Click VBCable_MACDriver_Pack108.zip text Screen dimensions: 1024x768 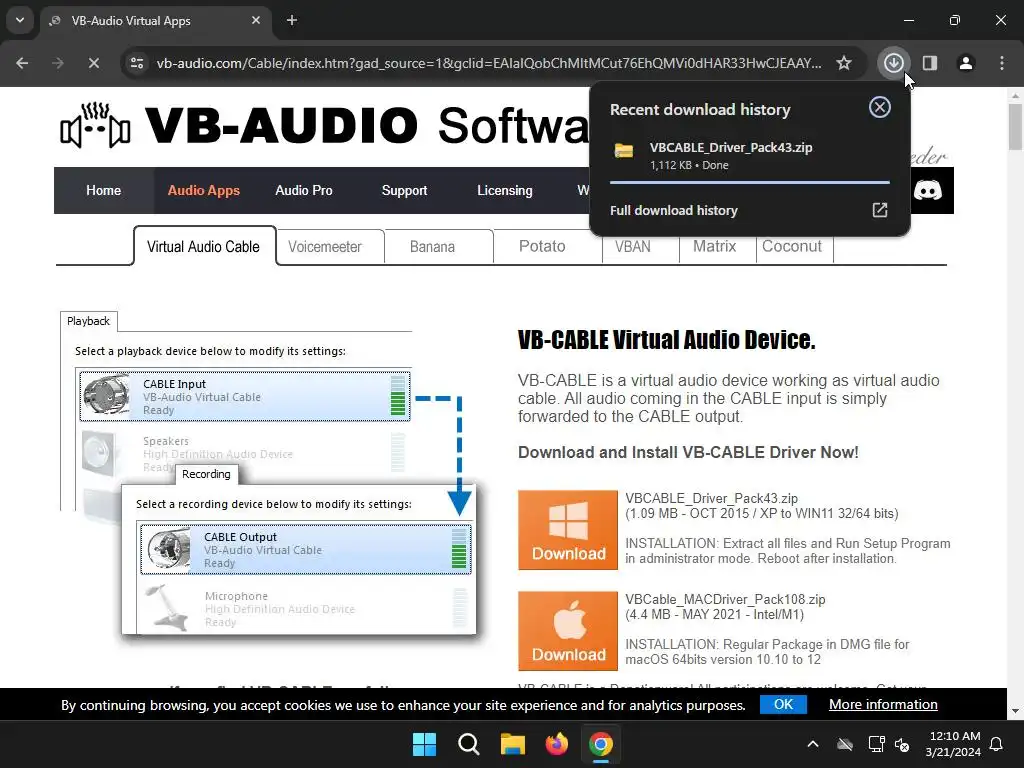[x=725, y=600]
